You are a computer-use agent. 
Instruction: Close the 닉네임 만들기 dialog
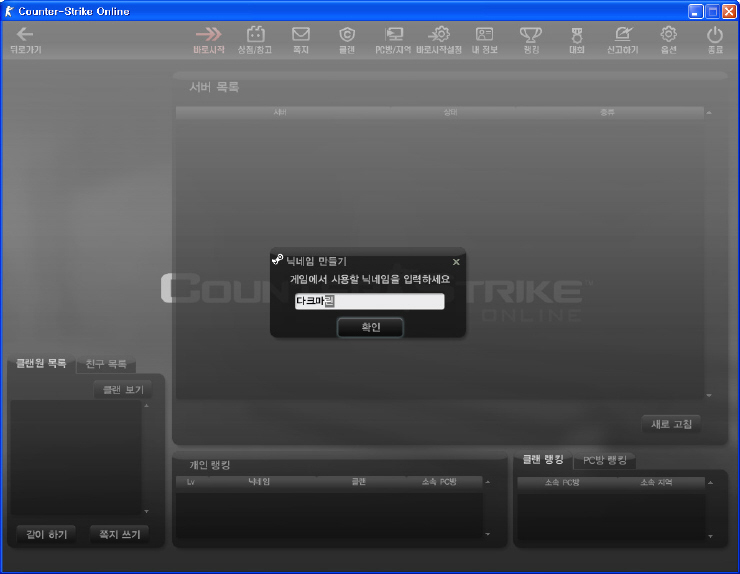pyautogui.click(x=456, y=262)
